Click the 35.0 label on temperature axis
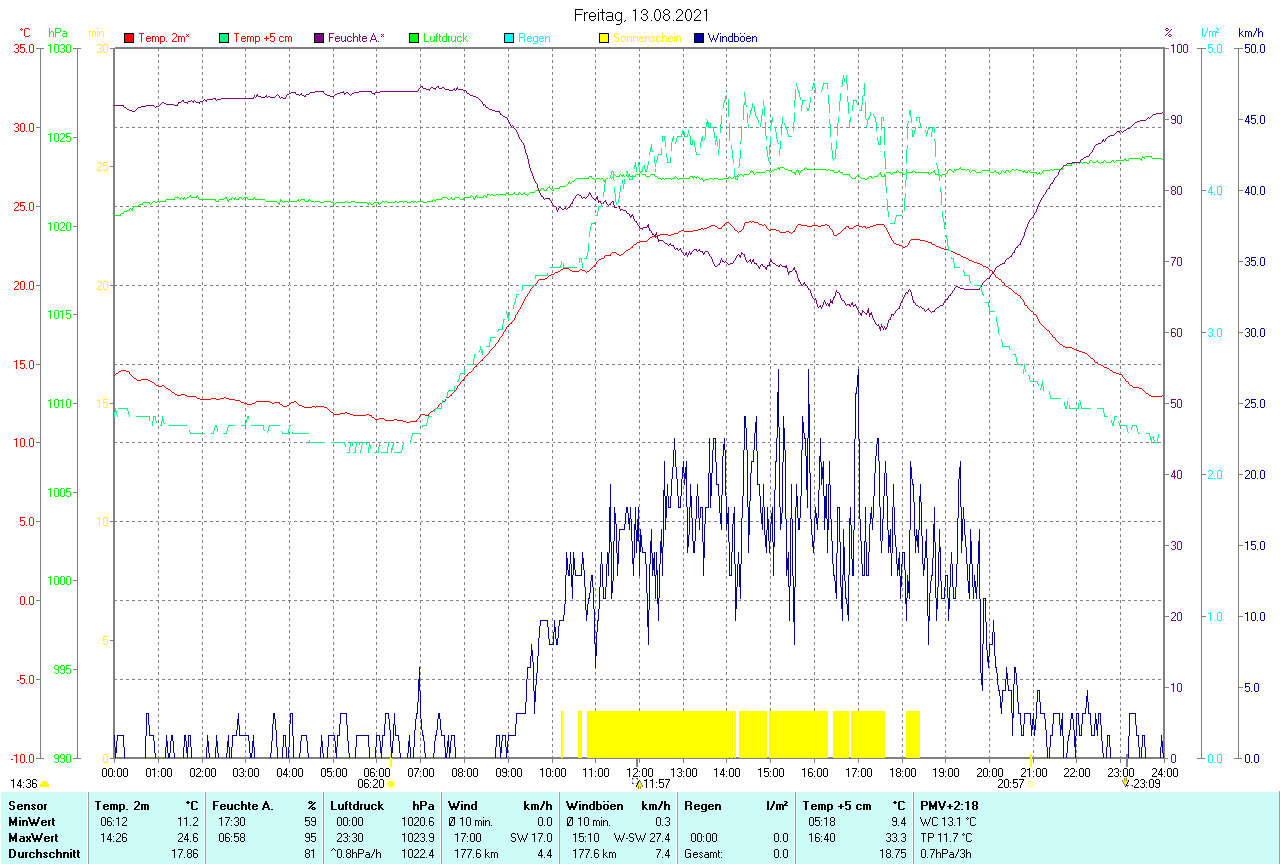The image size is (1280, 864). coord(23,48)
